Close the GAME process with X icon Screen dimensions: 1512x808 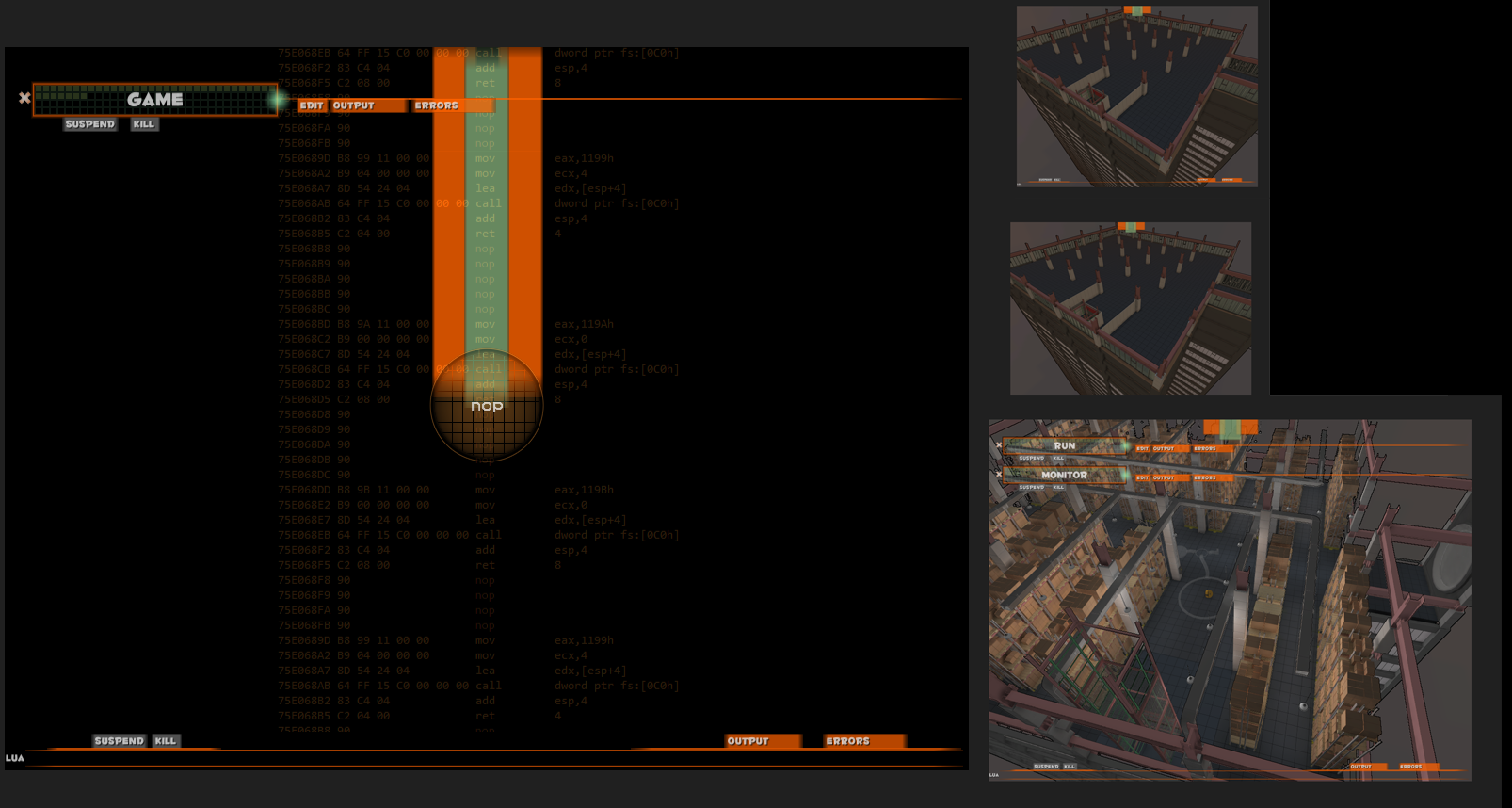click(24, 98)
